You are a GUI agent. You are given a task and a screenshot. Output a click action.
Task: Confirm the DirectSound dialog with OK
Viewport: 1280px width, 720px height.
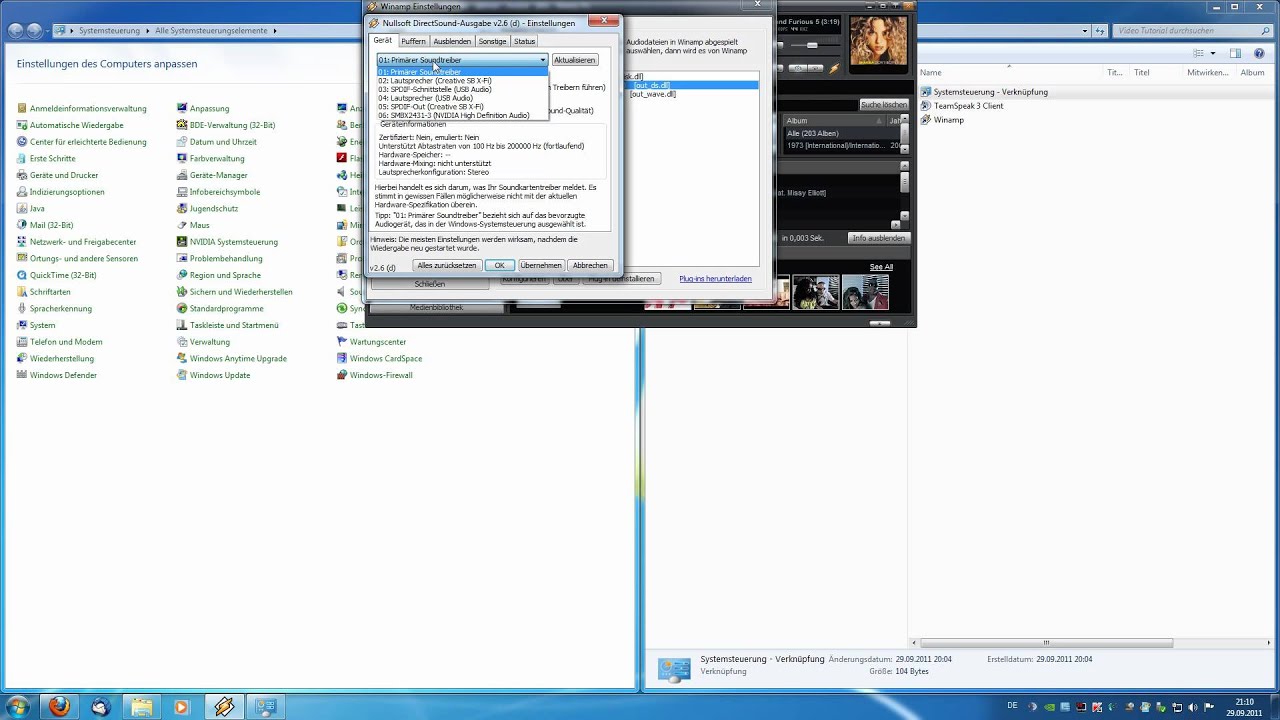499,265
